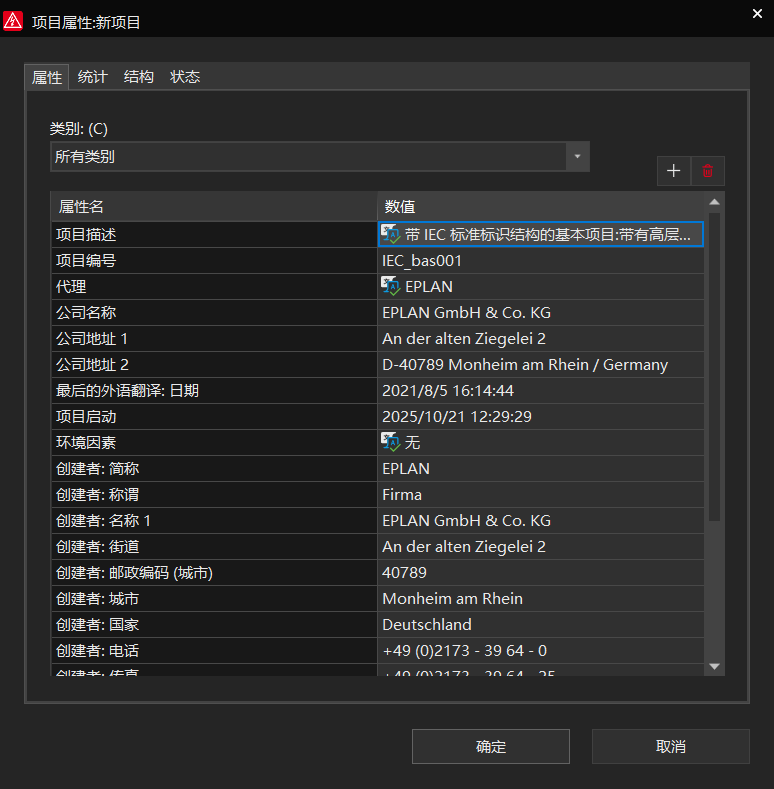
Task: Click the IEC_bas001 value cell
Action: pos(541,261)
